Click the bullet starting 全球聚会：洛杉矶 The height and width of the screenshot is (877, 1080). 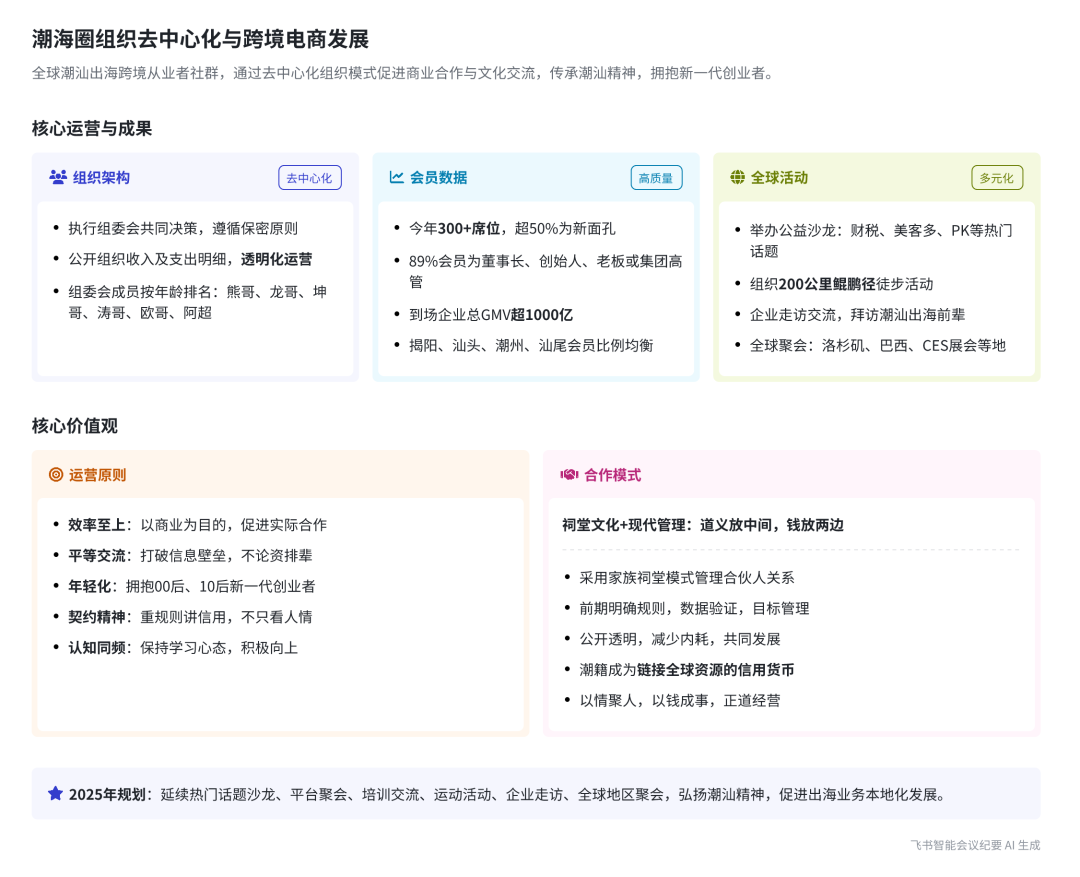click(x=878, y=346)
